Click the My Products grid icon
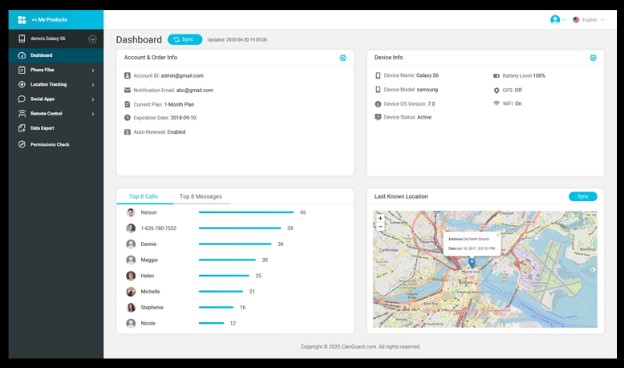This screenshot has width=624, height=368. [22, 19]
